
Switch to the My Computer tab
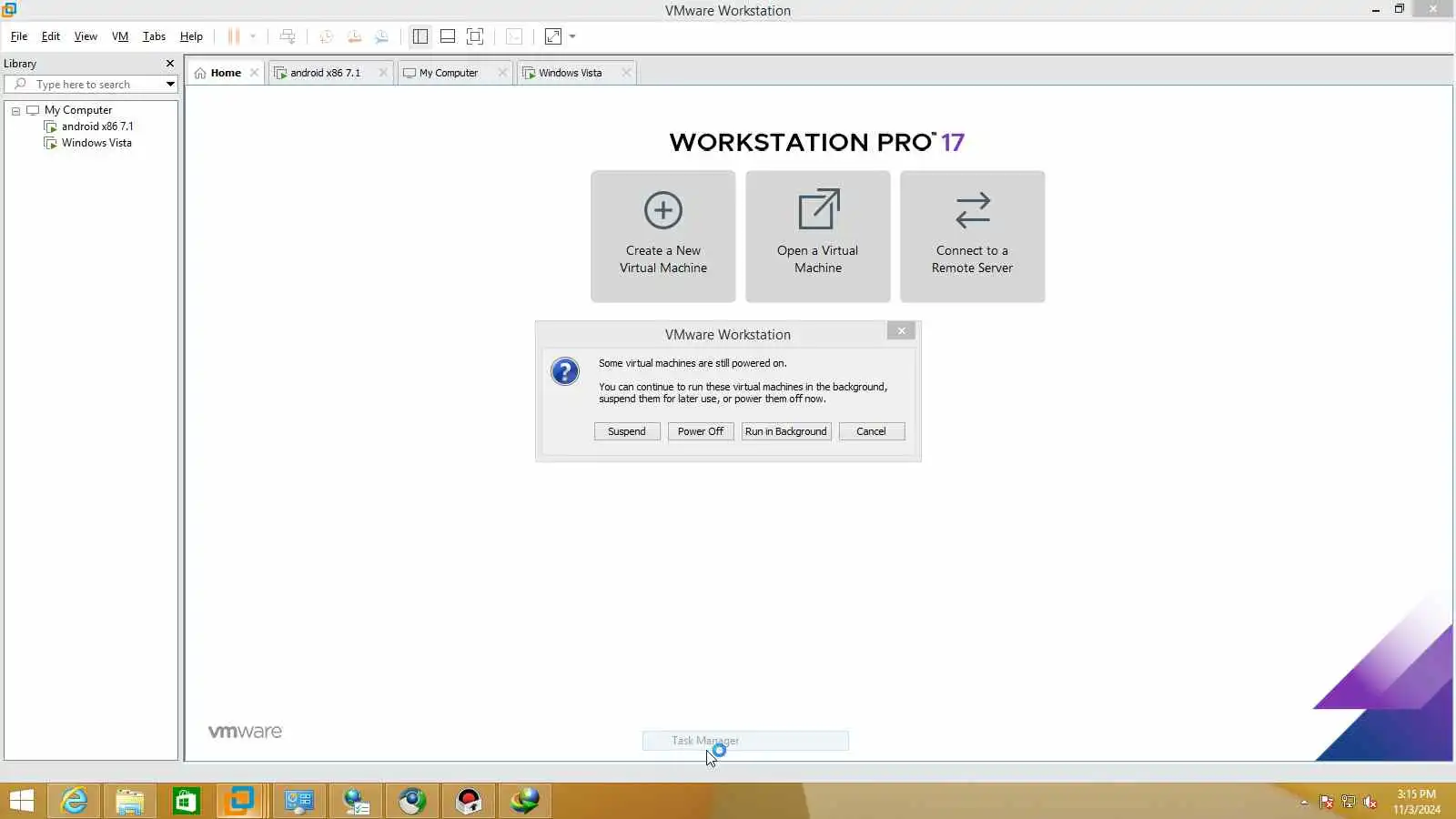click(448, 73)
